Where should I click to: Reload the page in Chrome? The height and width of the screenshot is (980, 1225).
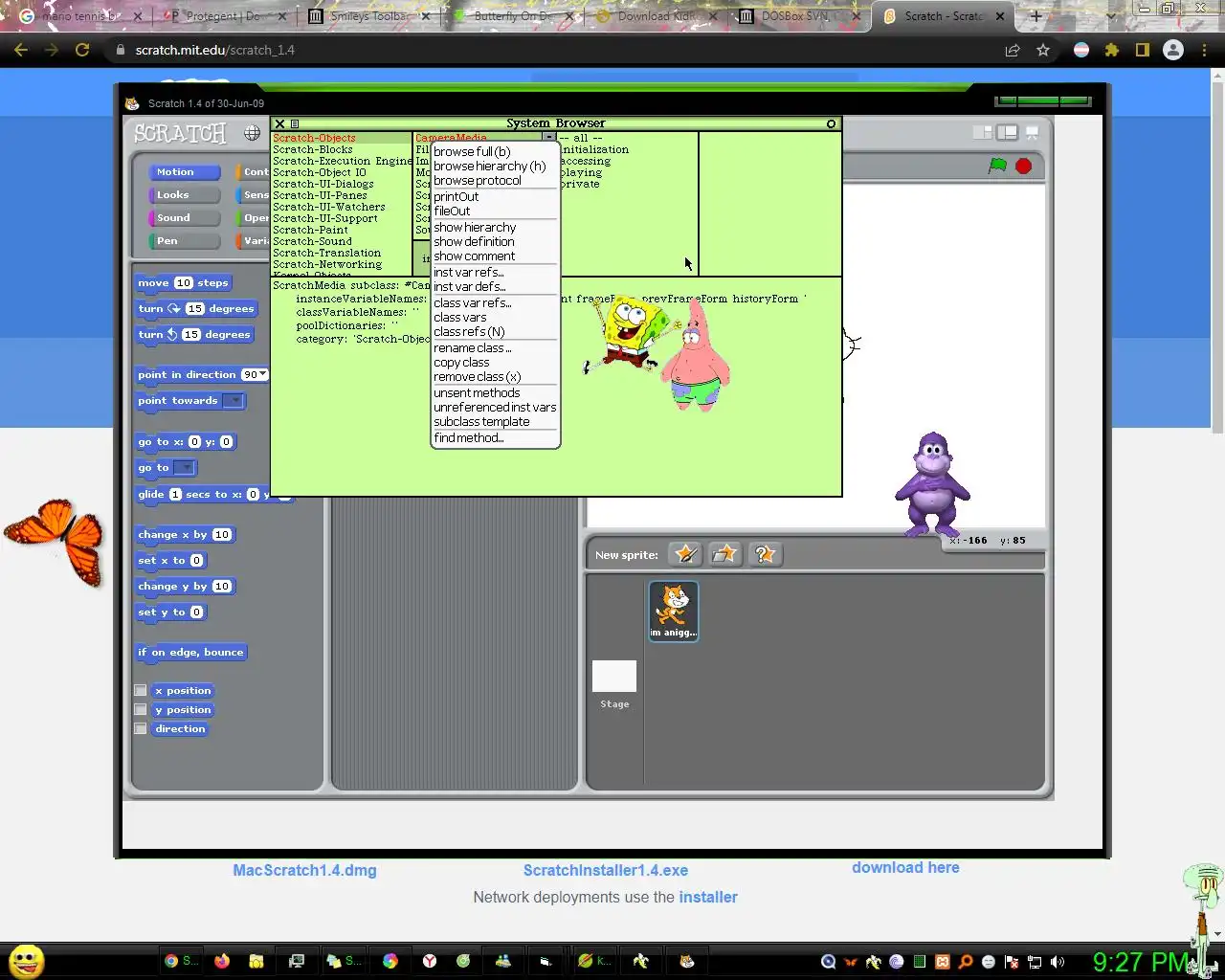tap(82, 50)
